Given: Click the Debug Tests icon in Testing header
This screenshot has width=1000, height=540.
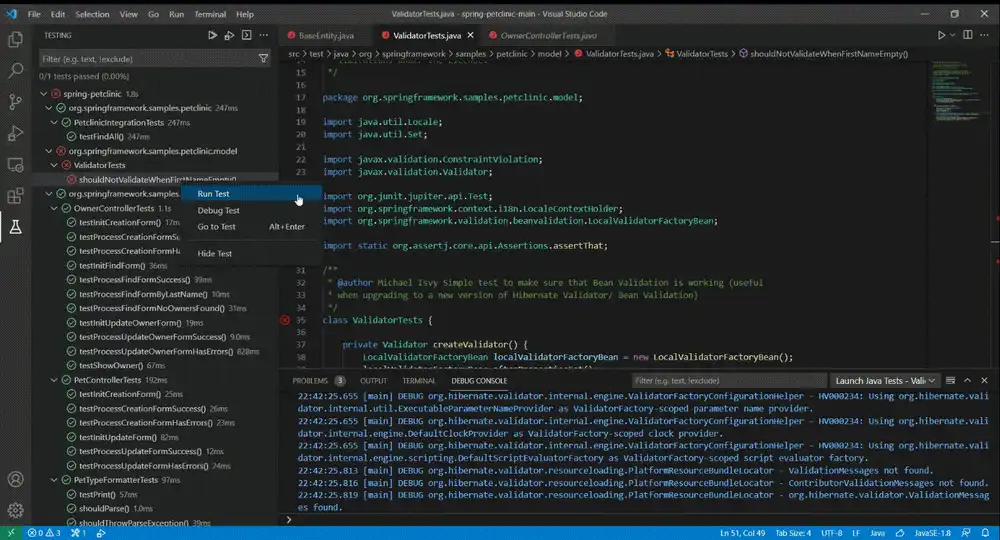Looking at the screenshot, I should click(x=229, y=36).
